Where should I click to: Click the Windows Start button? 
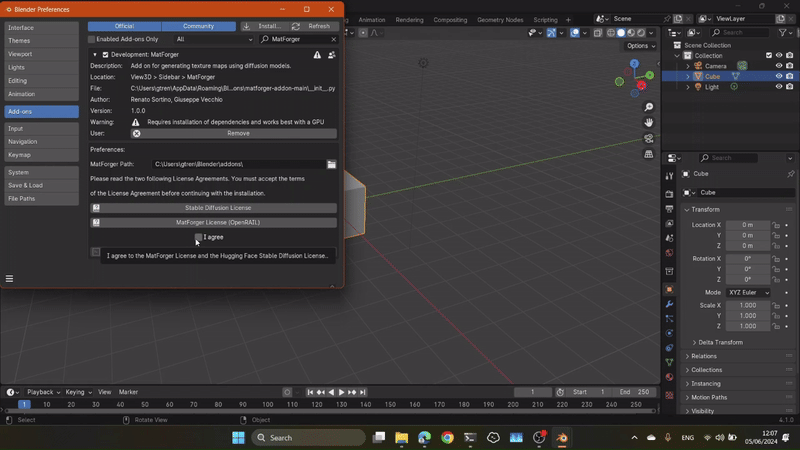click(x=238, y=438)
